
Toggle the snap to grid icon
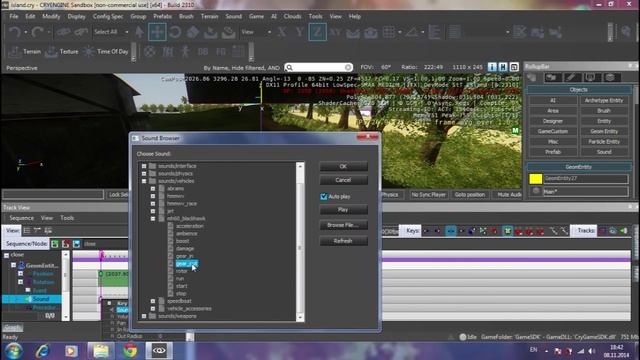pyautogui.click(x=389, y=32)
